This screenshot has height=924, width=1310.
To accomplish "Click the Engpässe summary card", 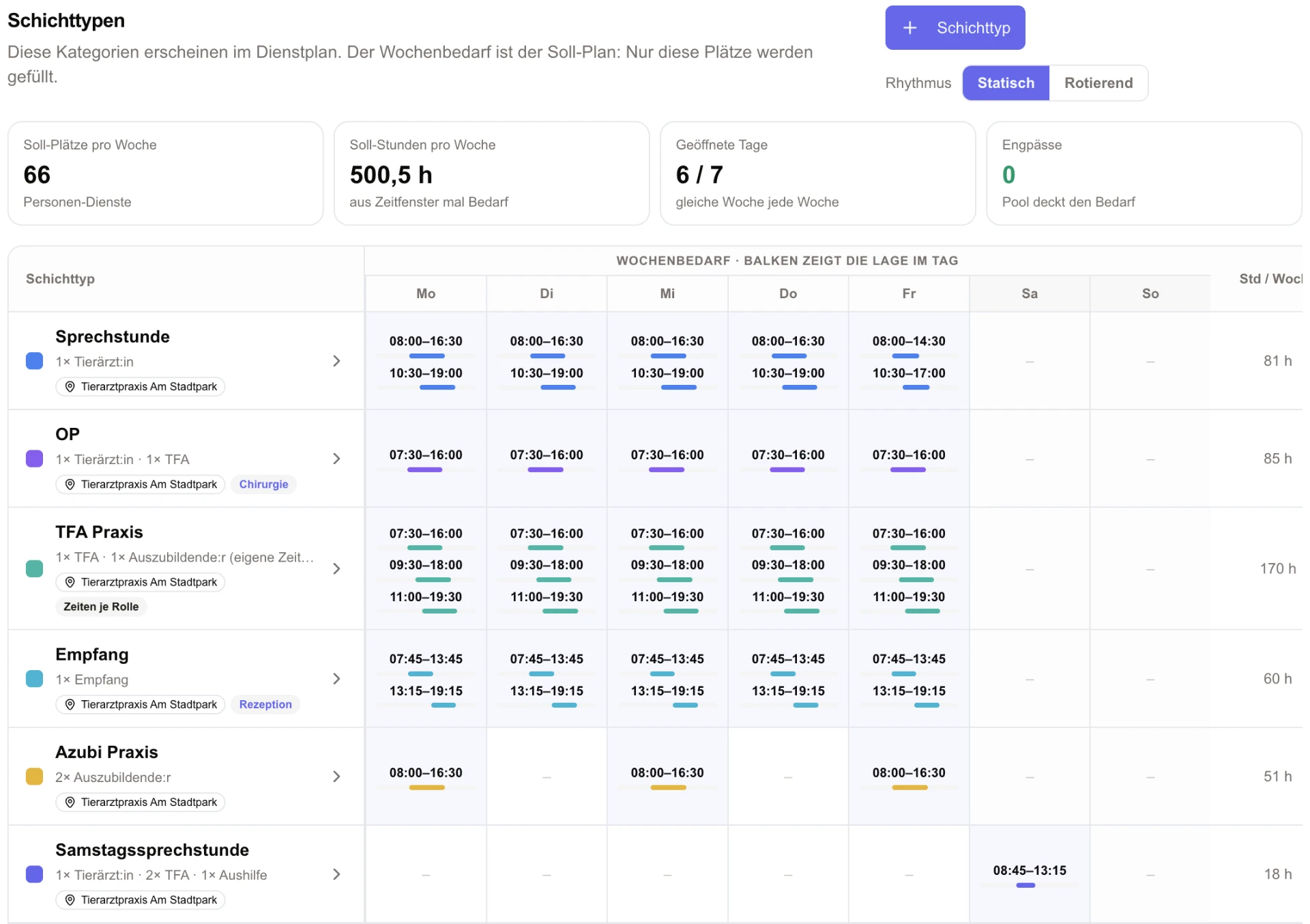I will (1144, 173).
